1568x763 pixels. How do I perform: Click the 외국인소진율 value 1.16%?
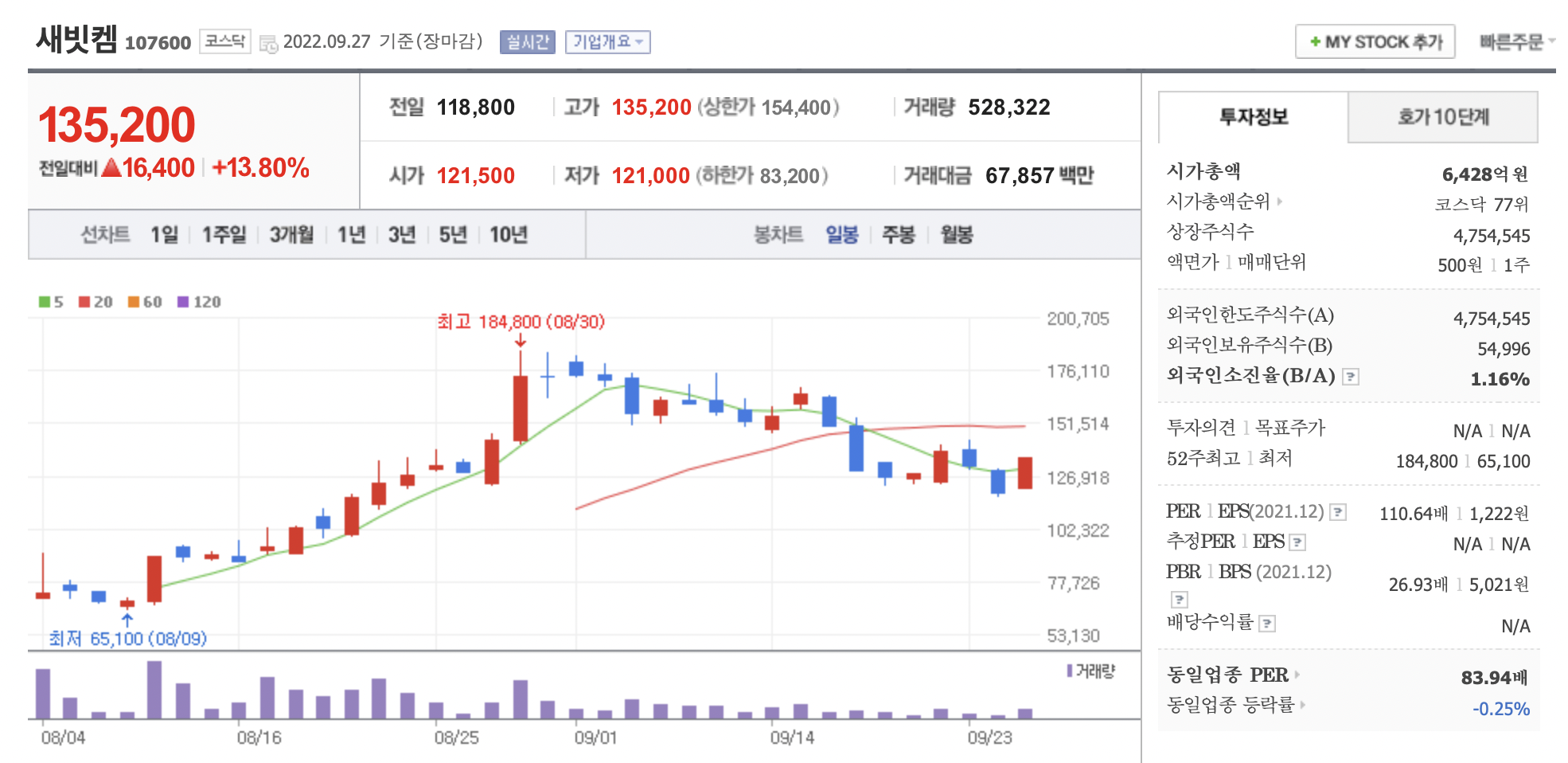(1500, 379)
